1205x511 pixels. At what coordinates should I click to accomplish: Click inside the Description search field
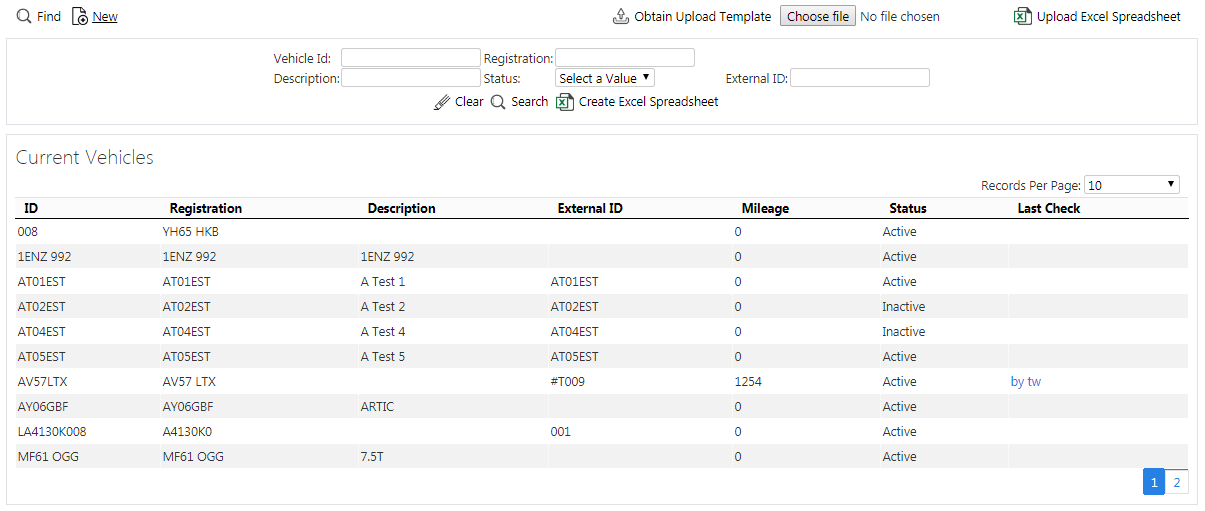[410, 78]
